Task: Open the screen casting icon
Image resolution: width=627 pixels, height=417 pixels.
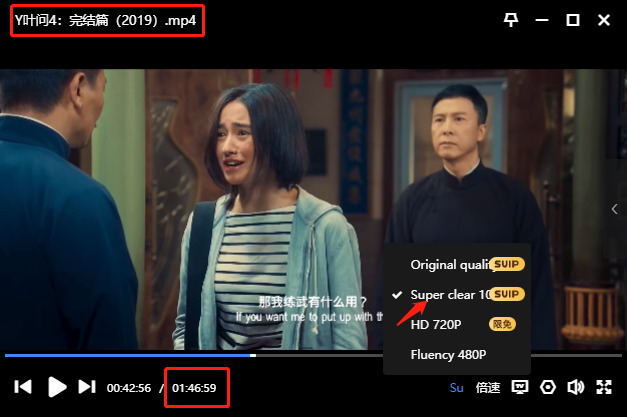Action: pos(520,387)
